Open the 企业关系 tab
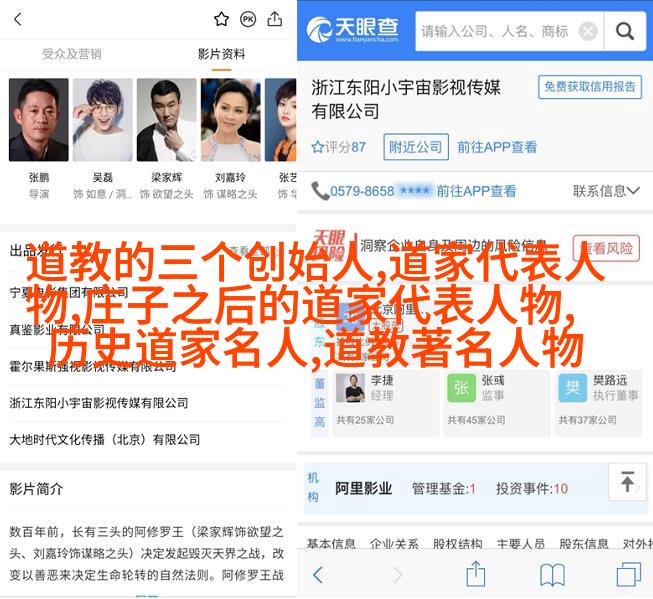Viewport: 653px width, 599px height. click(x=394, y=543)
